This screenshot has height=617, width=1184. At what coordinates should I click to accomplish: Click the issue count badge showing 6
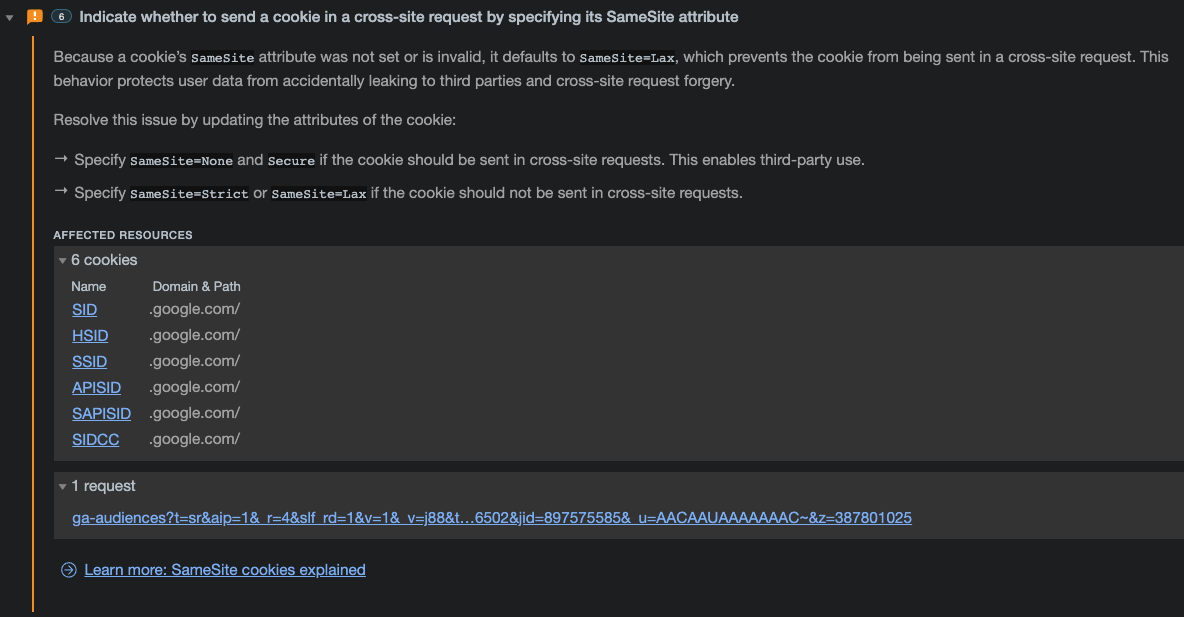pyautogui.click(x=61, y=17)
